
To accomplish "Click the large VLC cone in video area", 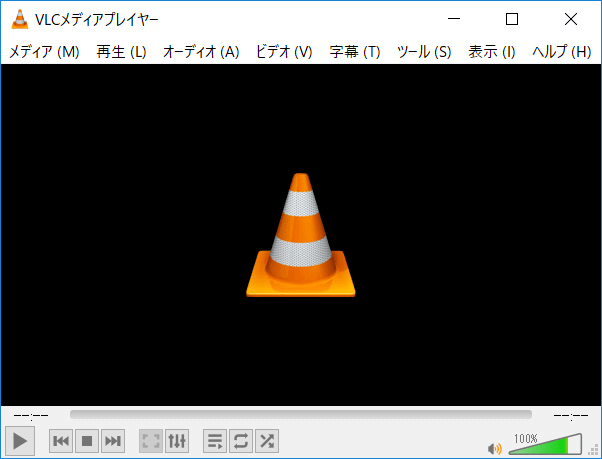I will 301,235.
